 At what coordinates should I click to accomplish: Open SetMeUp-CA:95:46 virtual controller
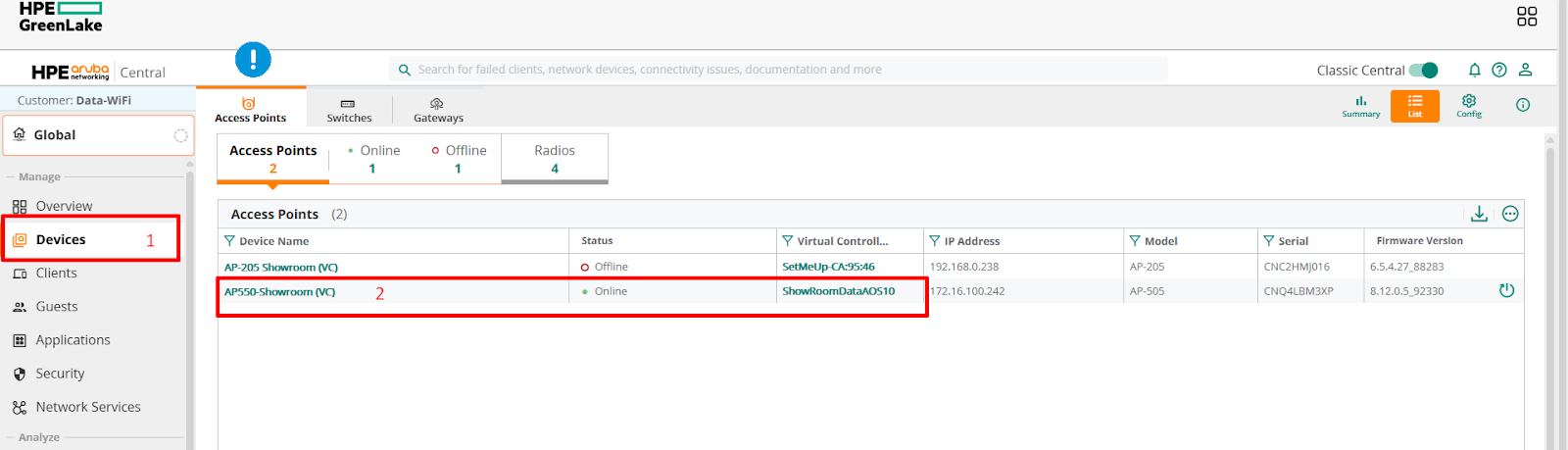tap(828, 267)
